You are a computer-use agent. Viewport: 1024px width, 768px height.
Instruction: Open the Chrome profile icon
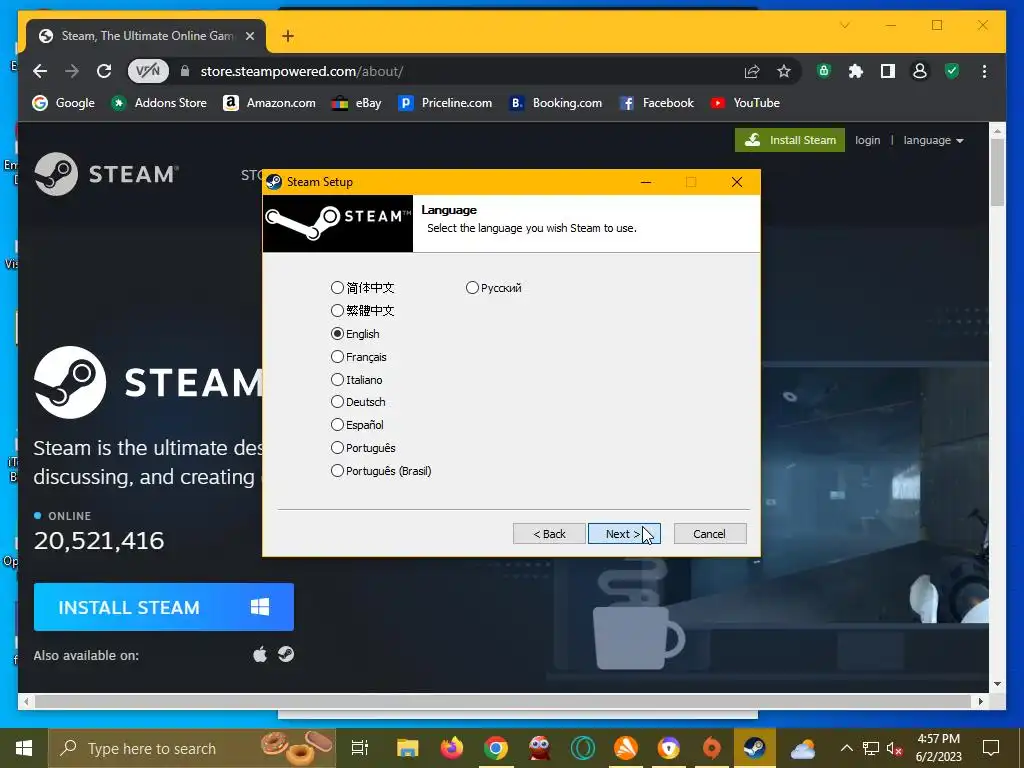coord(920,71)
